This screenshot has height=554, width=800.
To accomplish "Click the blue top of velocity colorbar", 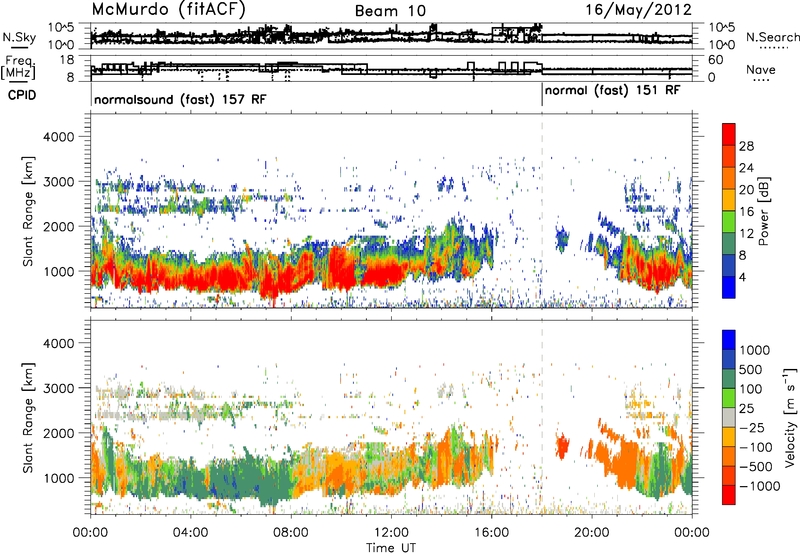I will 729,340.
